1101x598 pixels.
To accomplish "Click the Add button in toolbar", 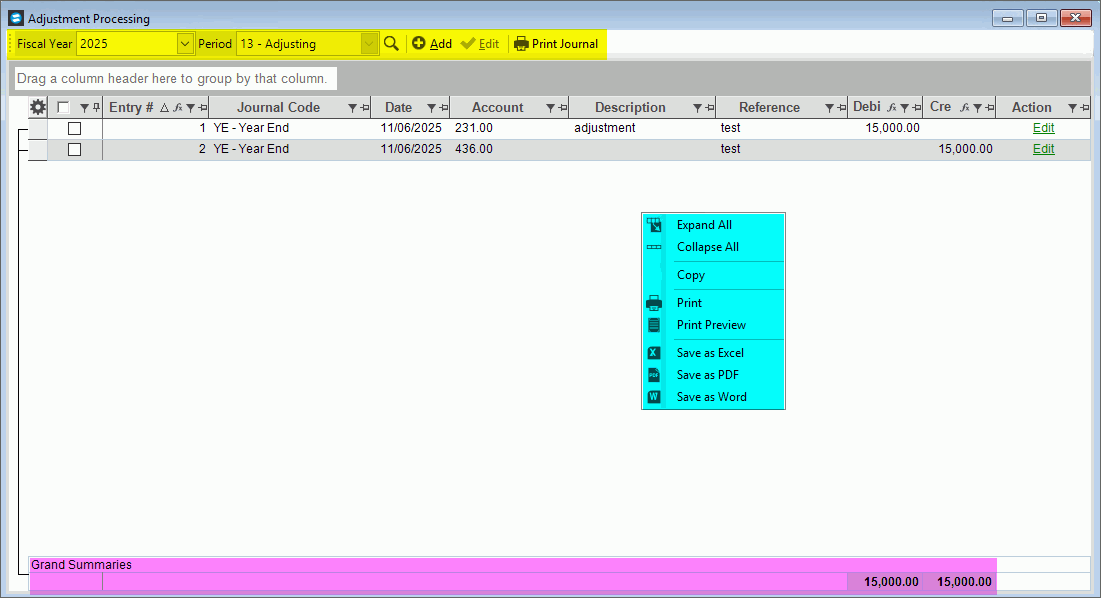I will tap(432, 44).
